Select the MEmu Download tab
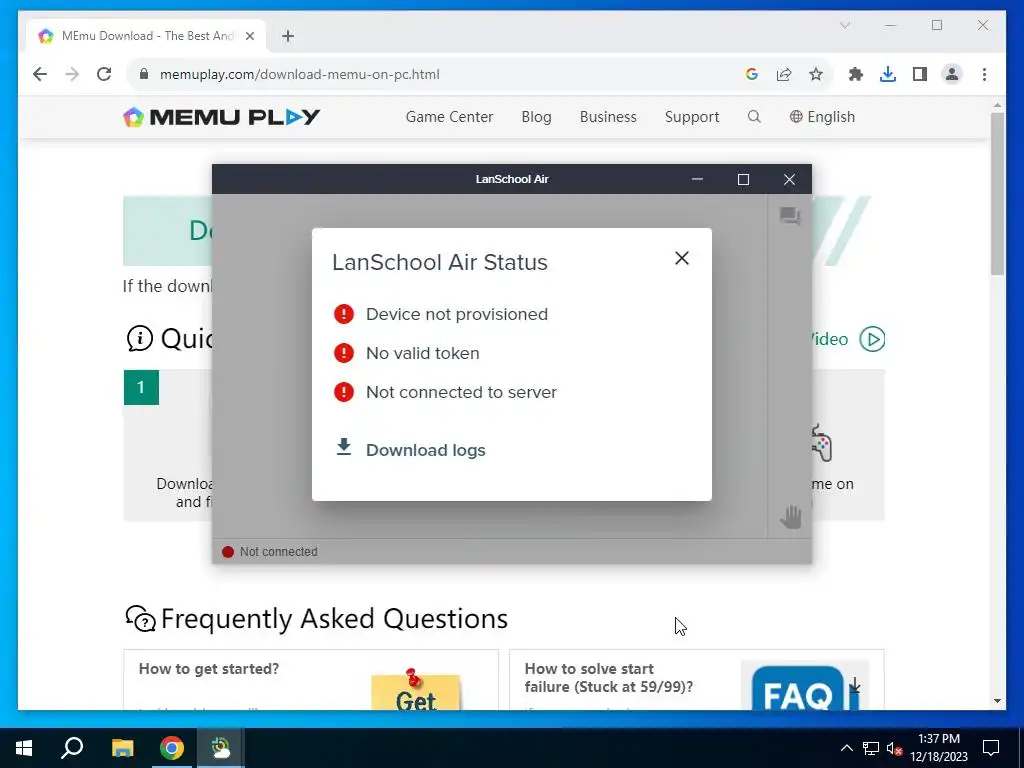This screenshot has width=1024, height=768. coord(146,36)
